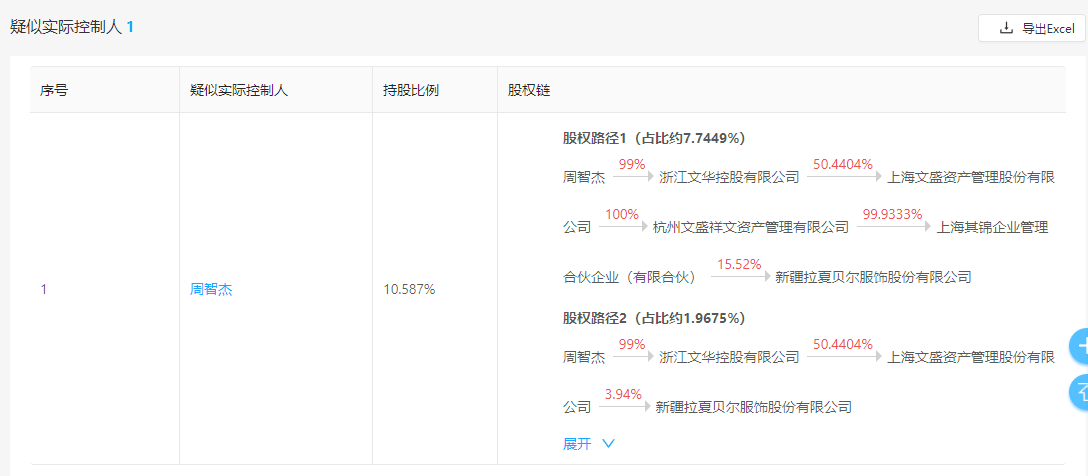Click the 股权链 column header
Viewport: 1088px width, 476px height.
coord(529,90)
